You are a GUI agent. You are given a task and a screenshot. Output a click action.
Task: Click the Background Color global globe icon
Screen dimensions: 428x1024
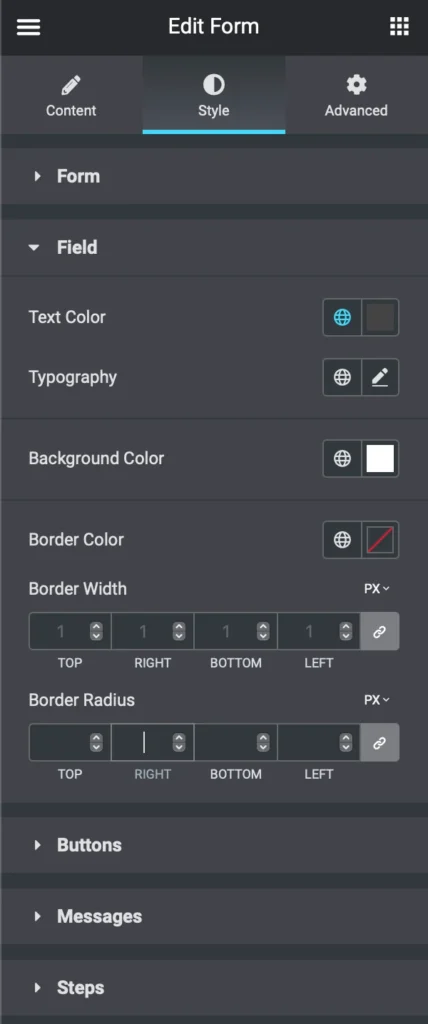click(x=342, y=458)
